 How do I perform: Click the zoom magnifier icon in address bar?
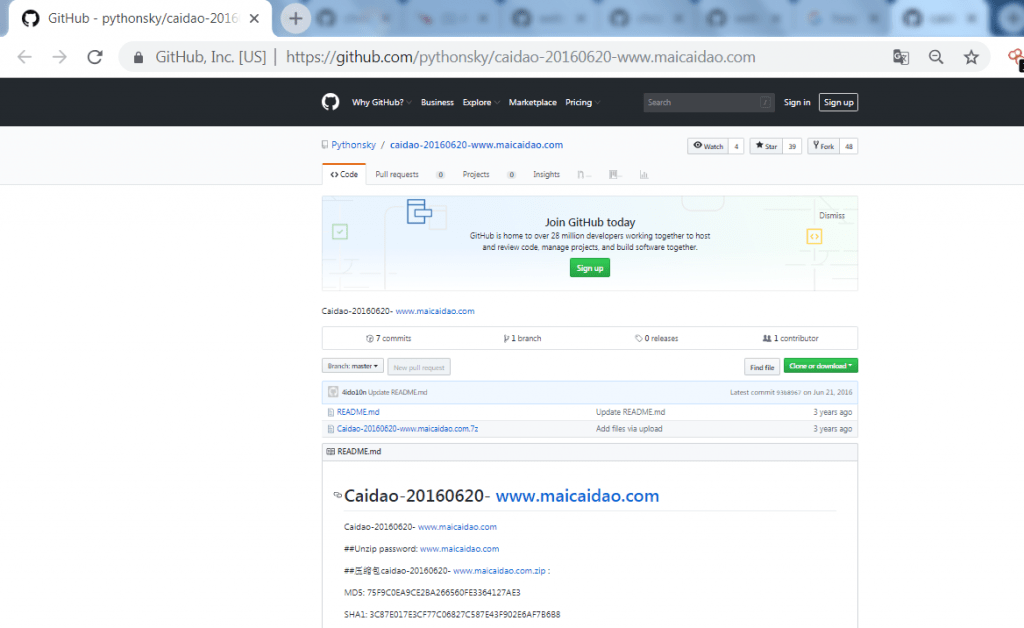tap(936, 57)
